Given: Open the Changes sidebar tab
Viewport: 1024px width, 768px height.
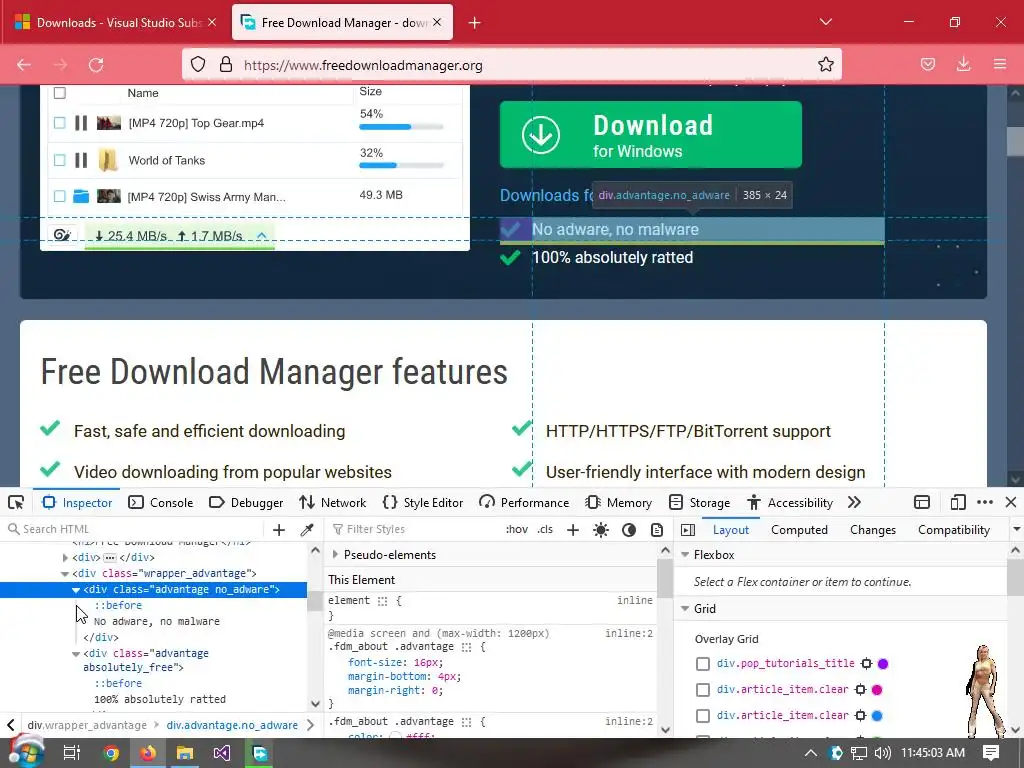Looking at the screenshot, I should pos(872,530).
